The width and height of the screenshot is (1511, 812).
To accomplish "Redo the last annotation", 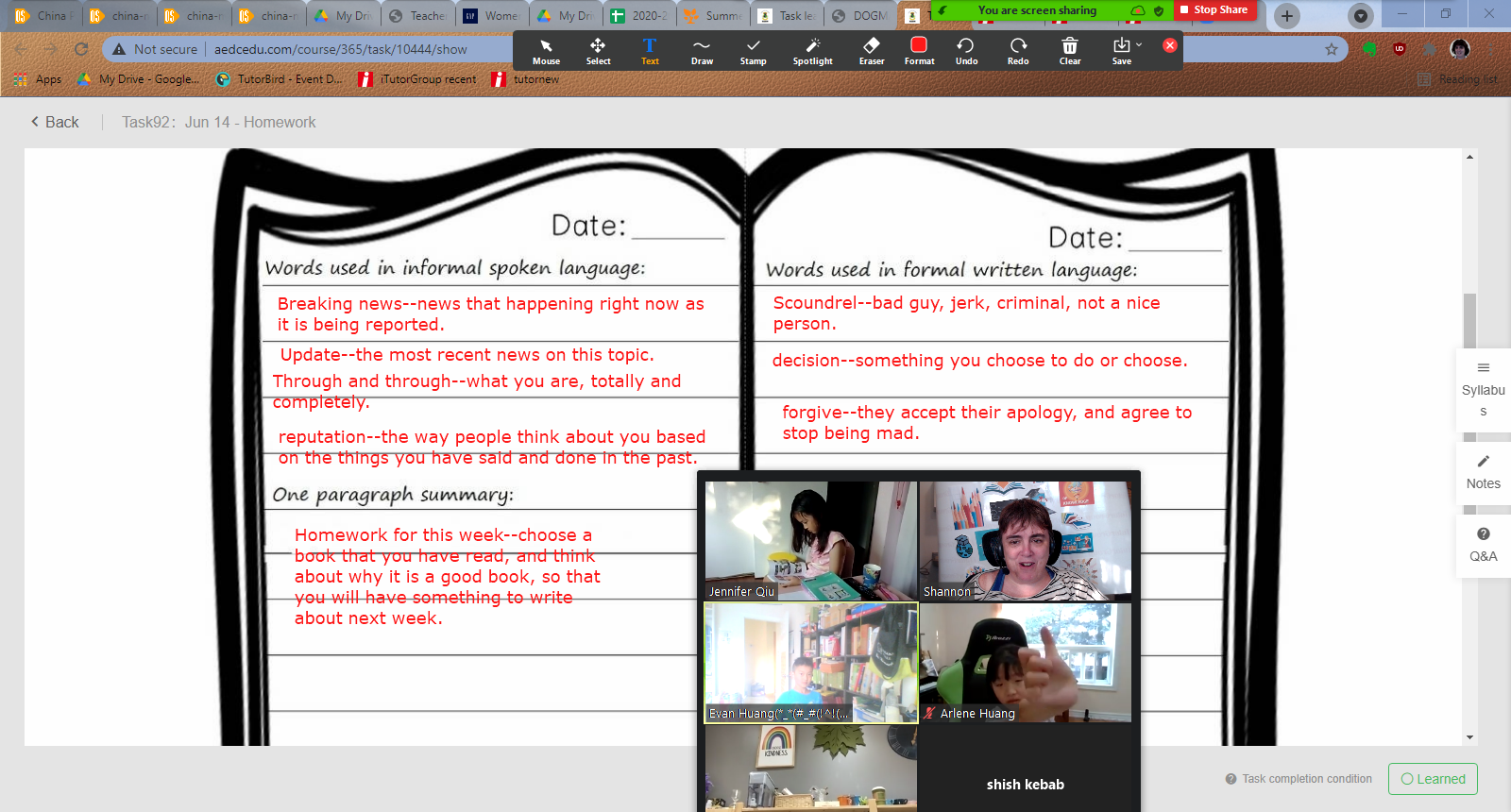I will click(x=1018, y=51).
